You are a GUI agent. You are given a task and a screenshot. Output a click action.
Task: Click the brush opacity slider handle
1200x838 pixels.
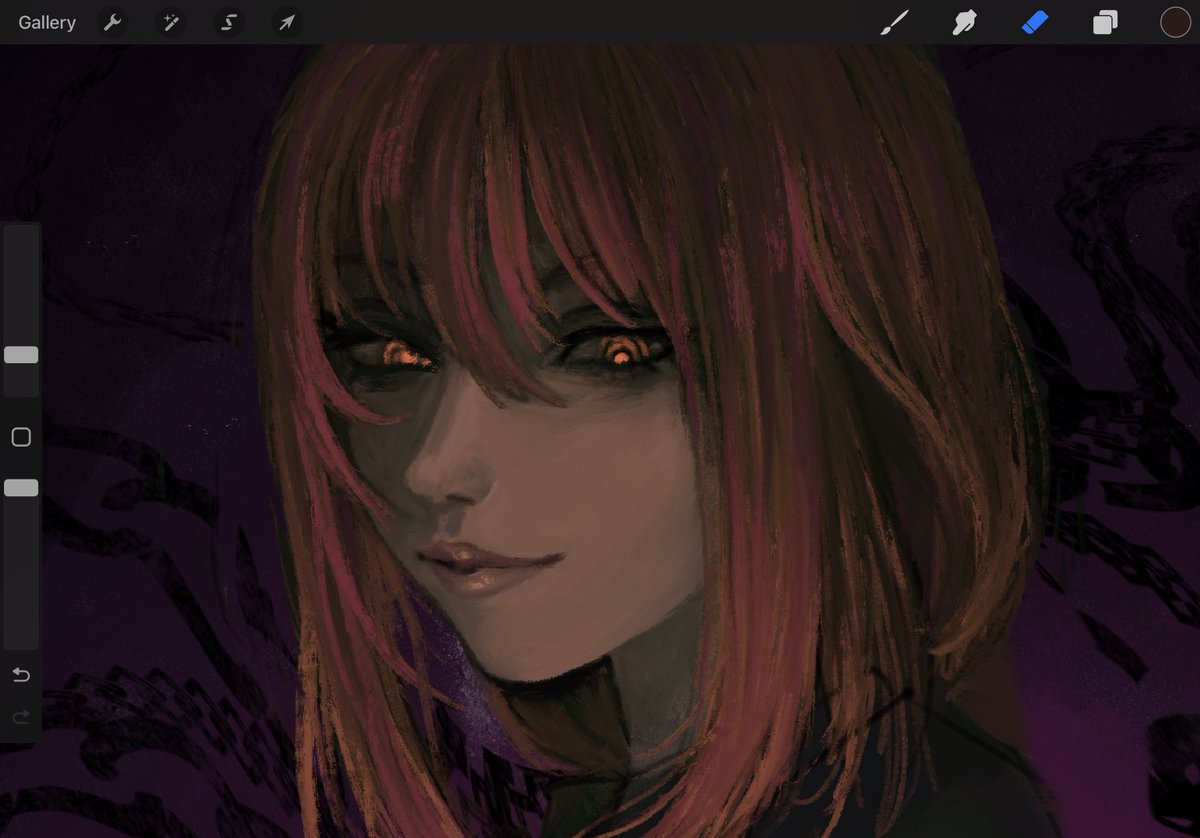[x=21, y=488]
